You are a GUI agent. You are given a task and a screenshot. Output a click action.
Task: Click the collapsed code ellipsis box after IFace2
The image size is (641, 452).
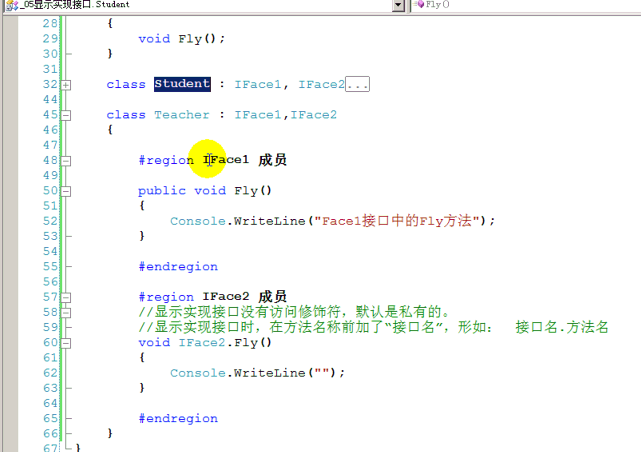[x=357, y=84]
